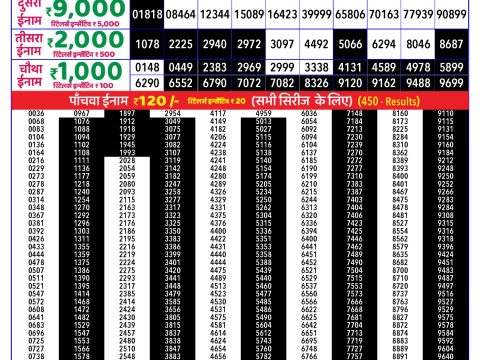Image resolution: width=480 pixels, height=360 pixels.
Task: Select fourth prize number 2969
Action: (249, 67)
